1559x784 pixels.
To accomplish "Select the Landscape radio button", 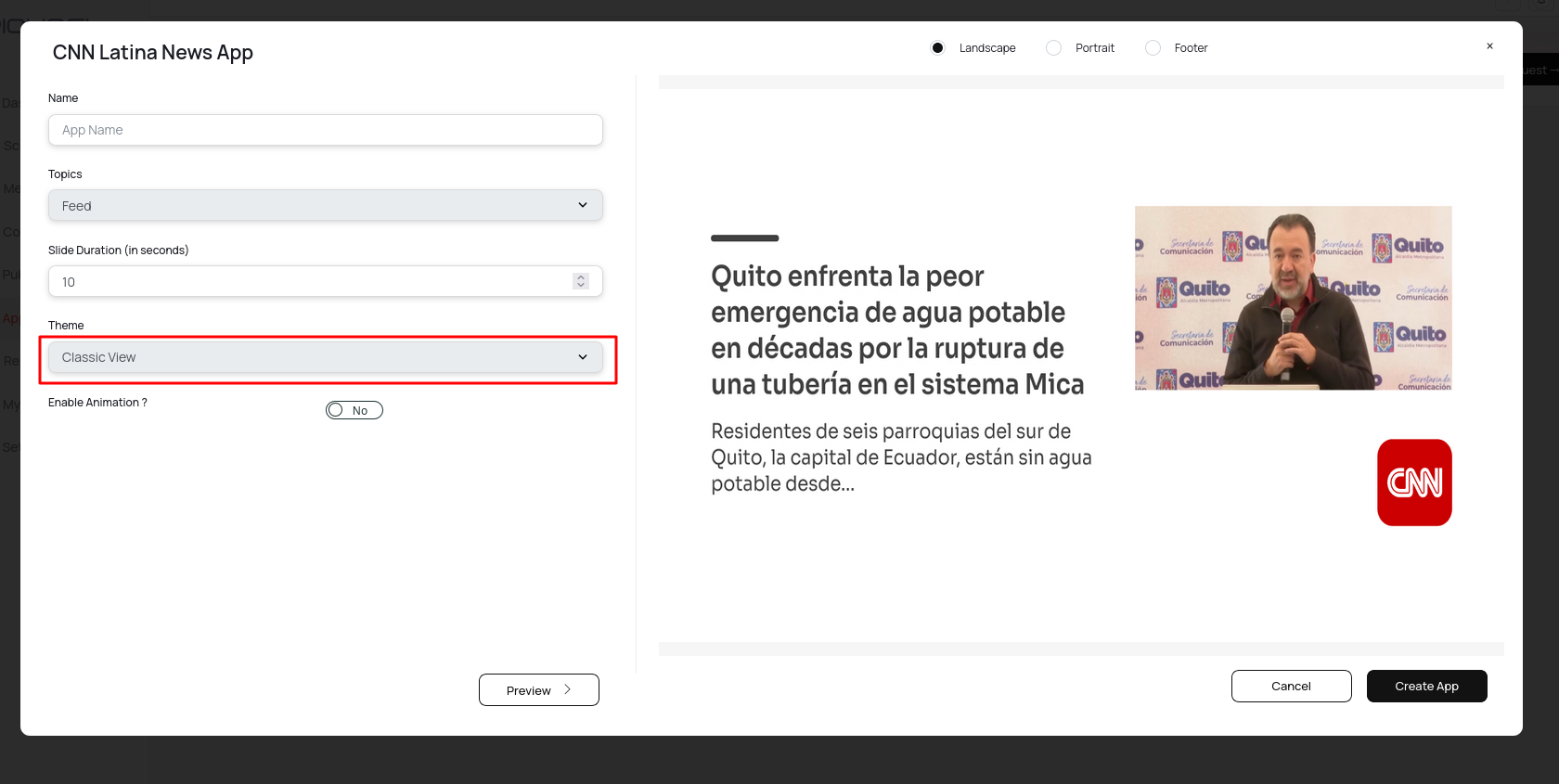I will pos(937,48).
